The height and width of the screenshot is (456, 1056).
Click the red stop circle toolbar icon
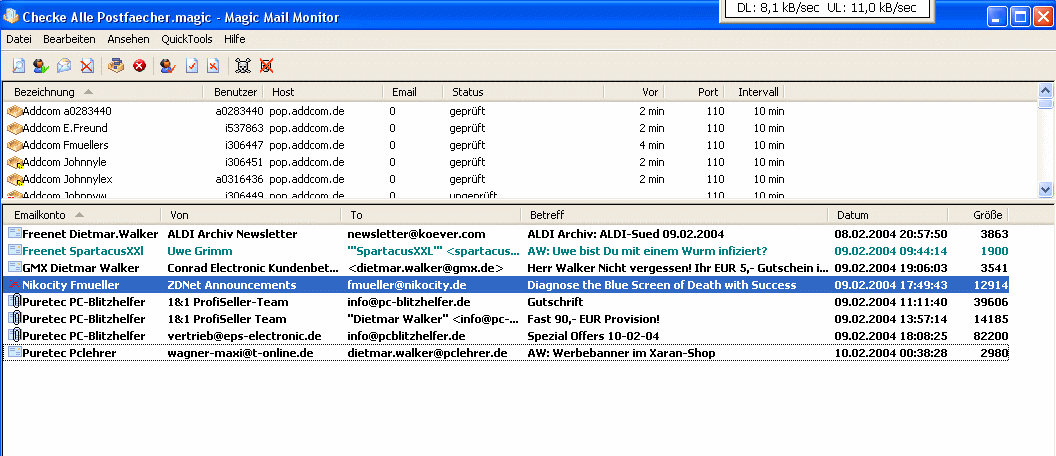tap(139, 66)
